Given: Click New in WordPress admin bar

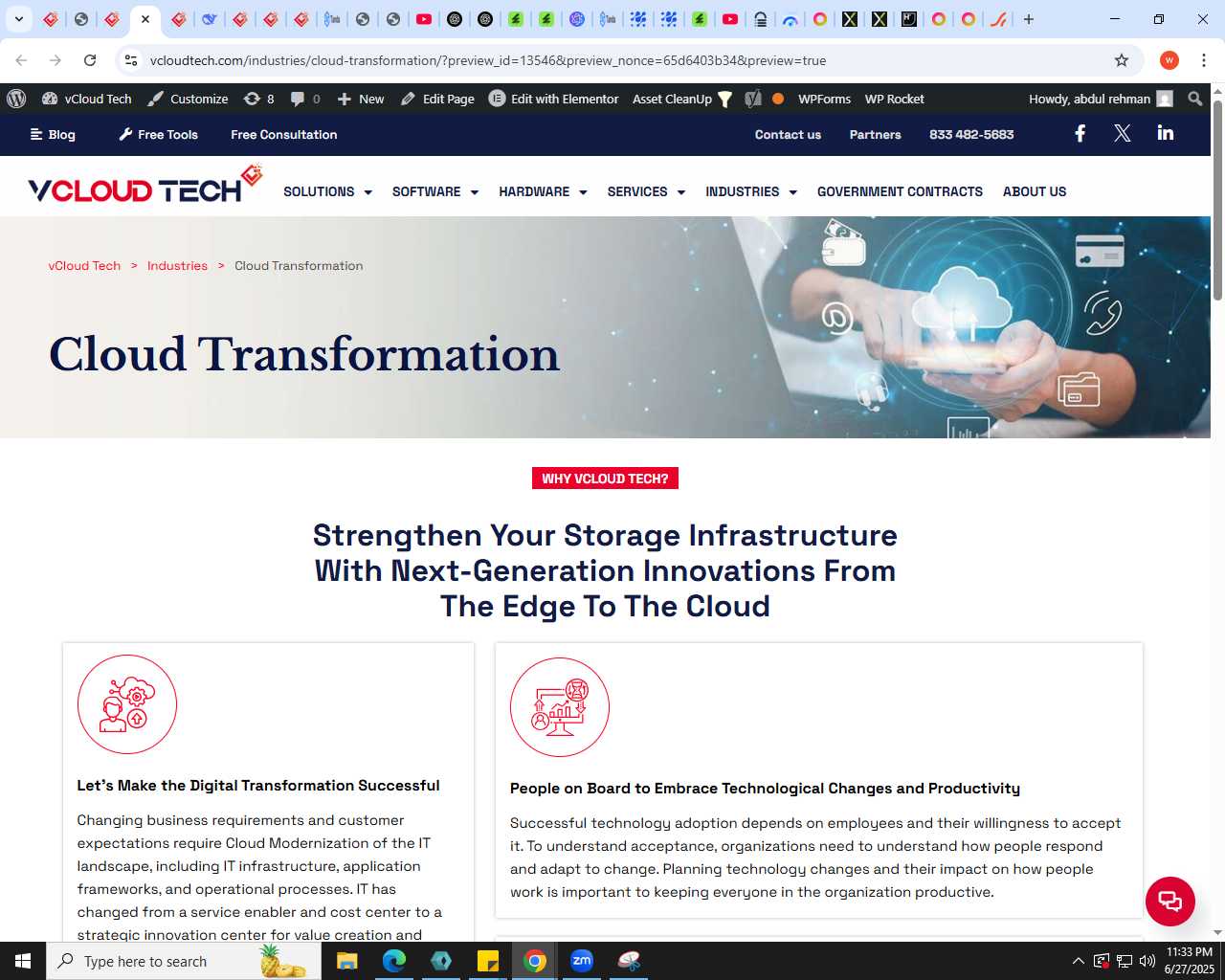Looking at the screenshot, I should (x=361, y=99).
